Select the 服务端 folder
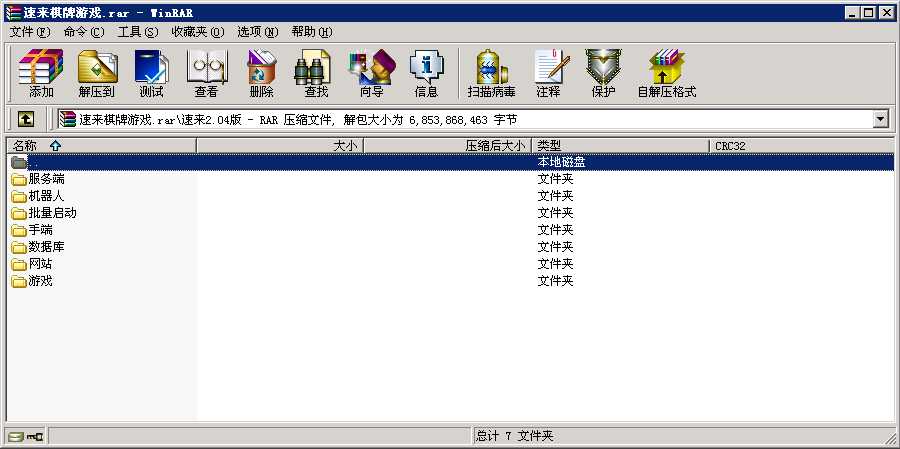The height and width of the screenshot is (449, 900). (46, 179)
